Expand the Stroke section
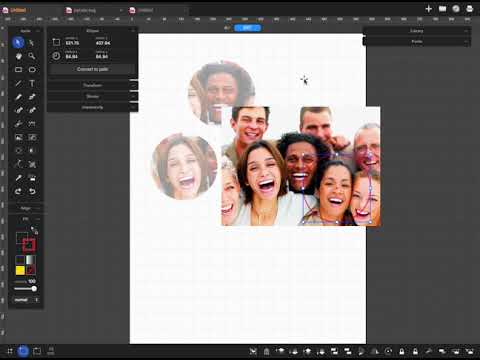Image resolution: width=480 pixels, height=360 pixels. [x=92, y=96]
